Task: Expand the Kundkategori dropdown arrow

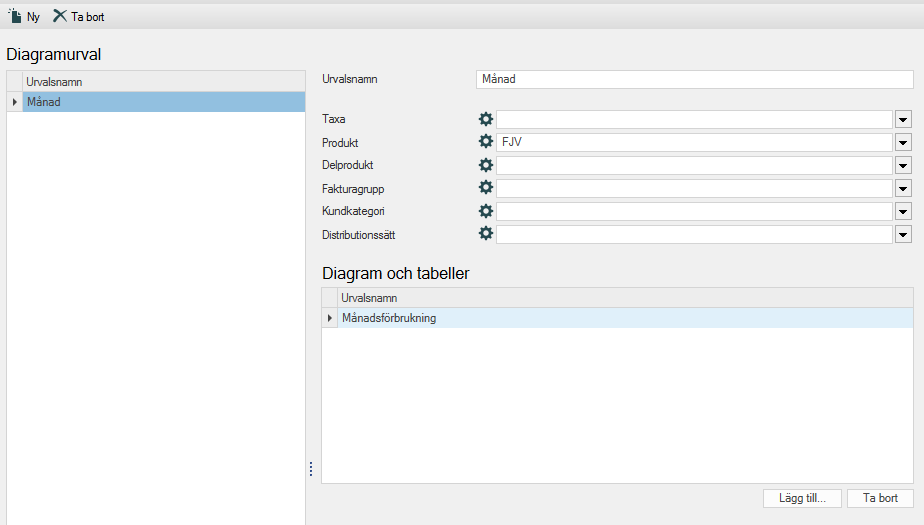Action: point(903,212)
